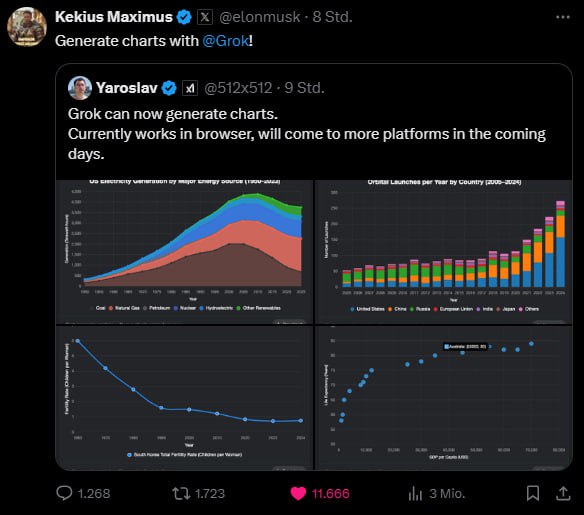Image resolution: width=584 pixels, height=515 pixels.
Task: Click the X affiliation badge beside Kekius Maximus
Action: pyautogui.click(x=205, y=17)
